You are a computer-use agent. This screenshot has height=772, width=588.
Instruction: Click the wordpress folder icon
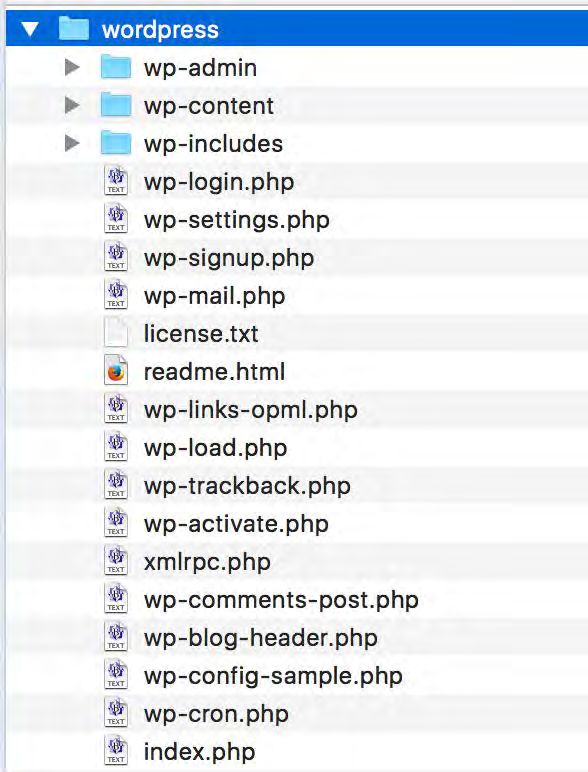(x=73, y=29)
